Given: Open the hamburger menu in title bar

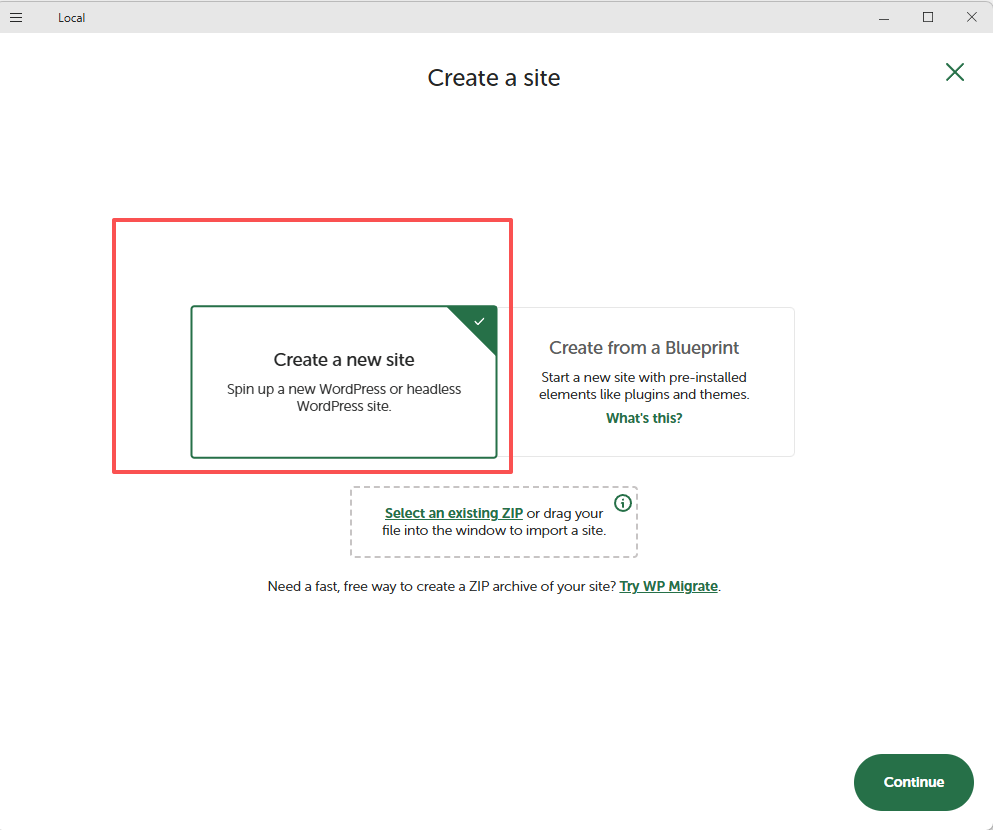Looking at the screenshot, I should [x=16, y=17].
